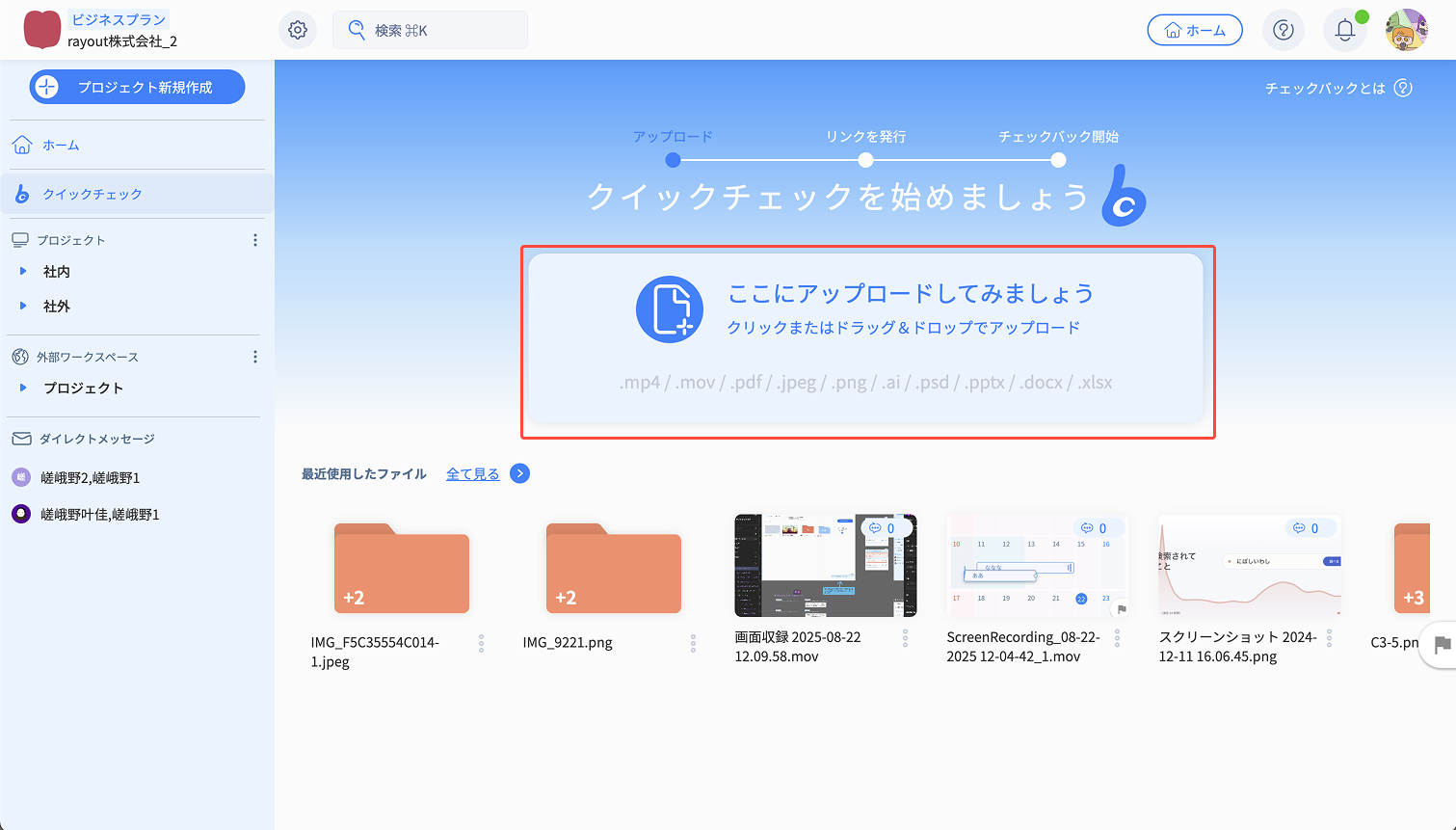Expand the 社内 project folder
This screenshot has height=830, width=1456.
(23, 272)
